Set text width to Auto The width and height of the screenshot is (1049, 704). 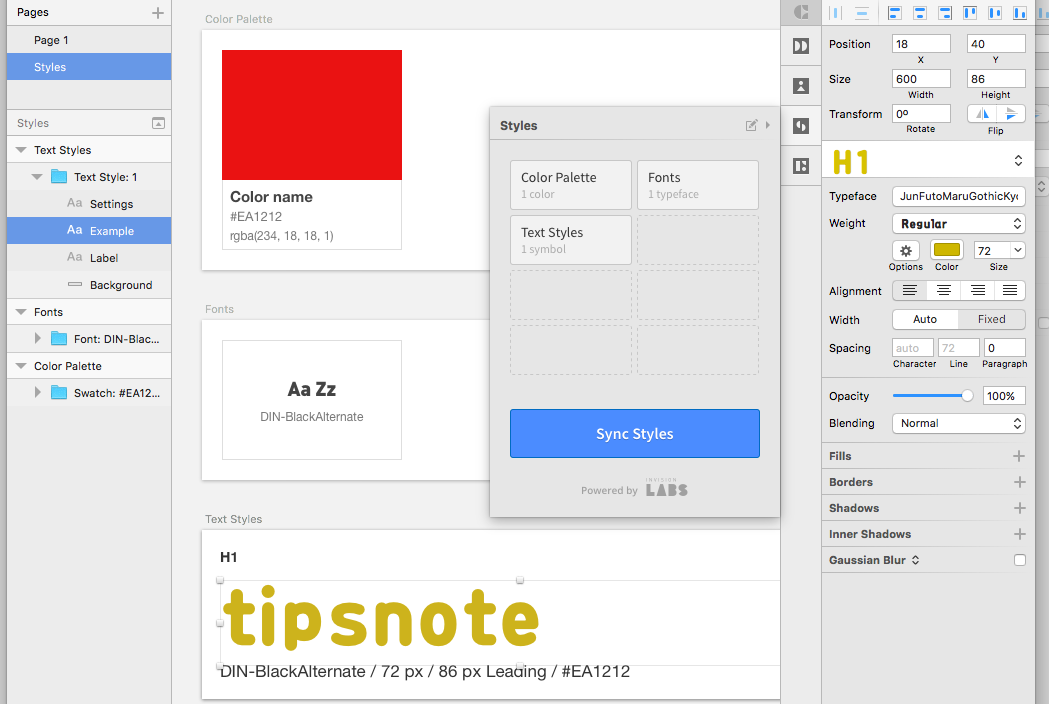925,319
